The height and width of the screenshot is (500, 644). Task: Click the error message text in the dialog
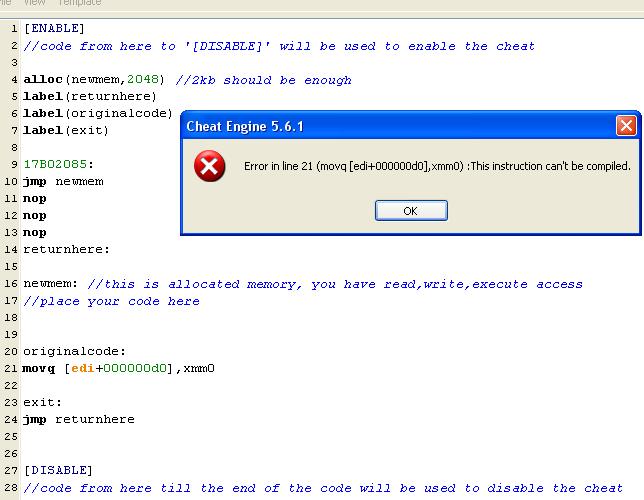pyautogui.click(x=437, y=166)
